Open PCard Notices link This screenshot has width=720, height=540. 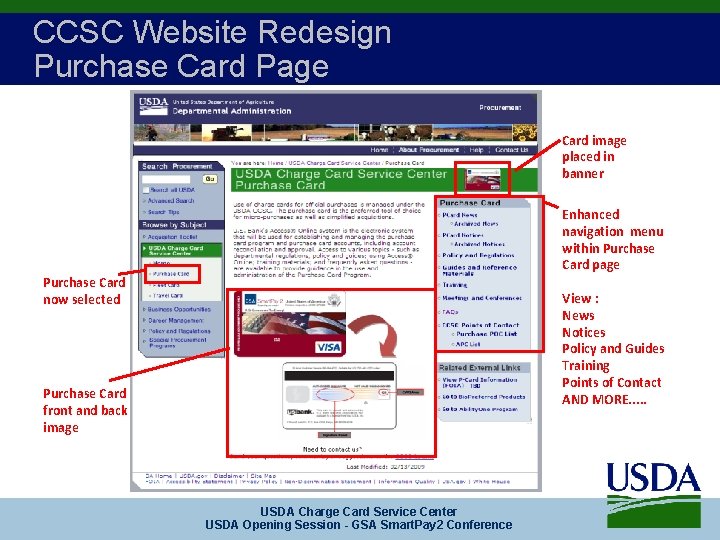(x=462, y=235)
